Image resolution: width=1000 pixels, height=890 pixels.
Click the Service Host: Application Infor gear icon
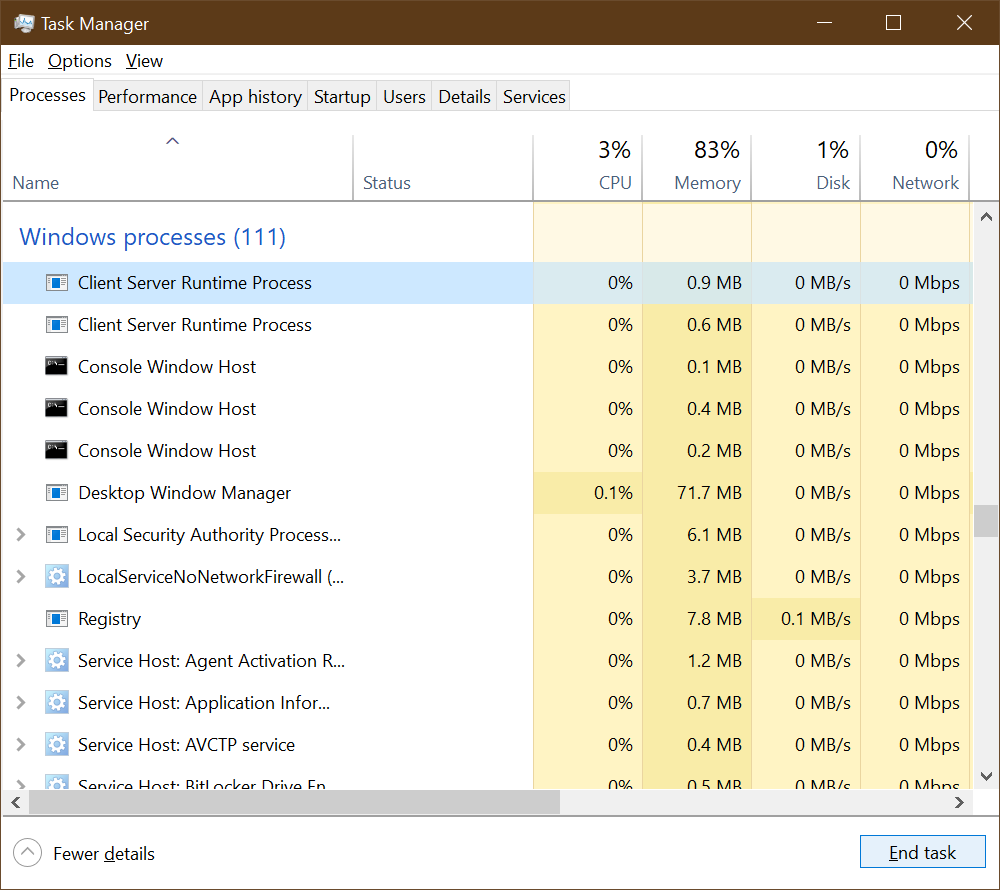tap(57, 703)
